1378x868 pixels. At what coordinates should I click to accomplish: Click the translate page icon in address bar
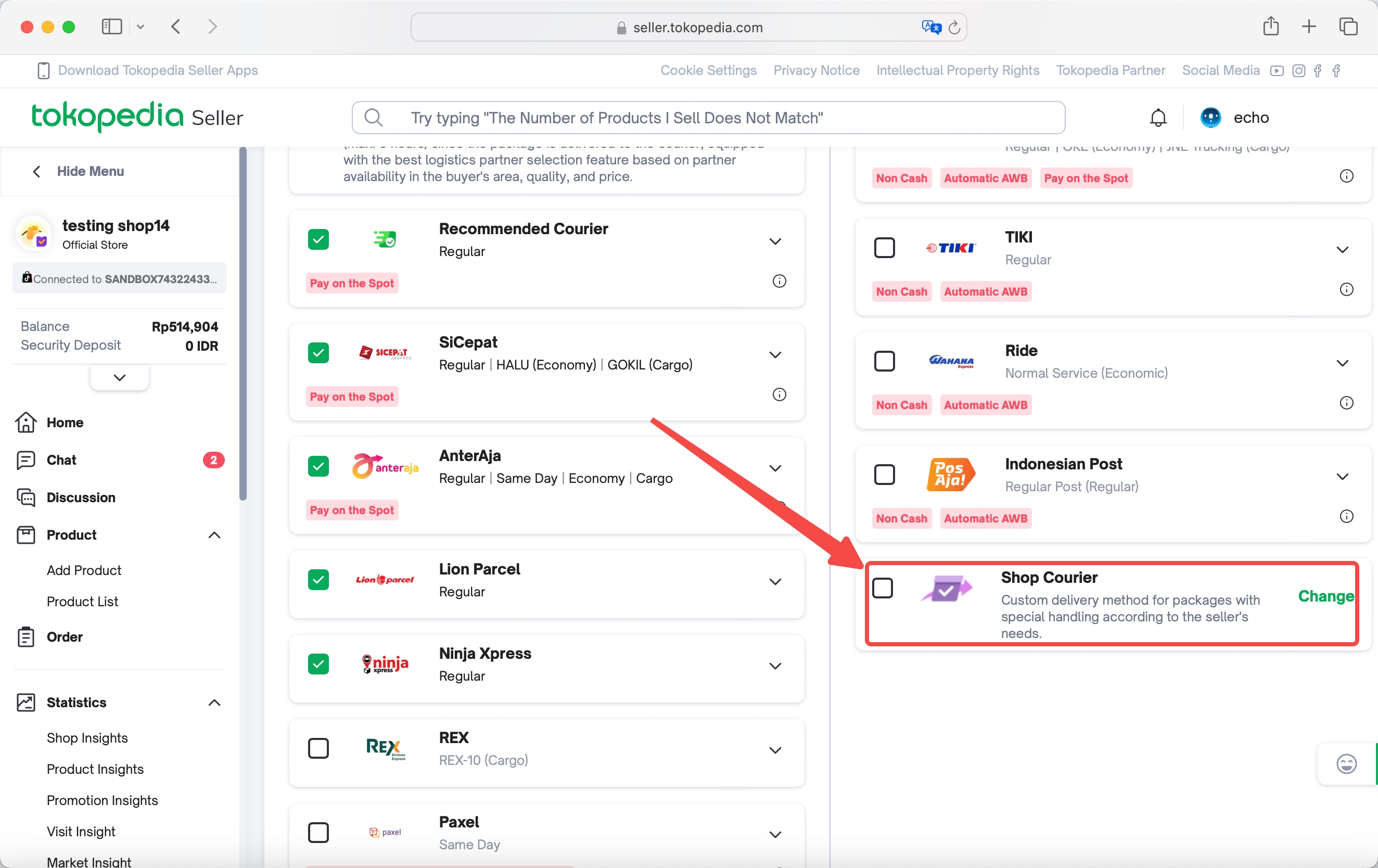[x=931, y=28]
